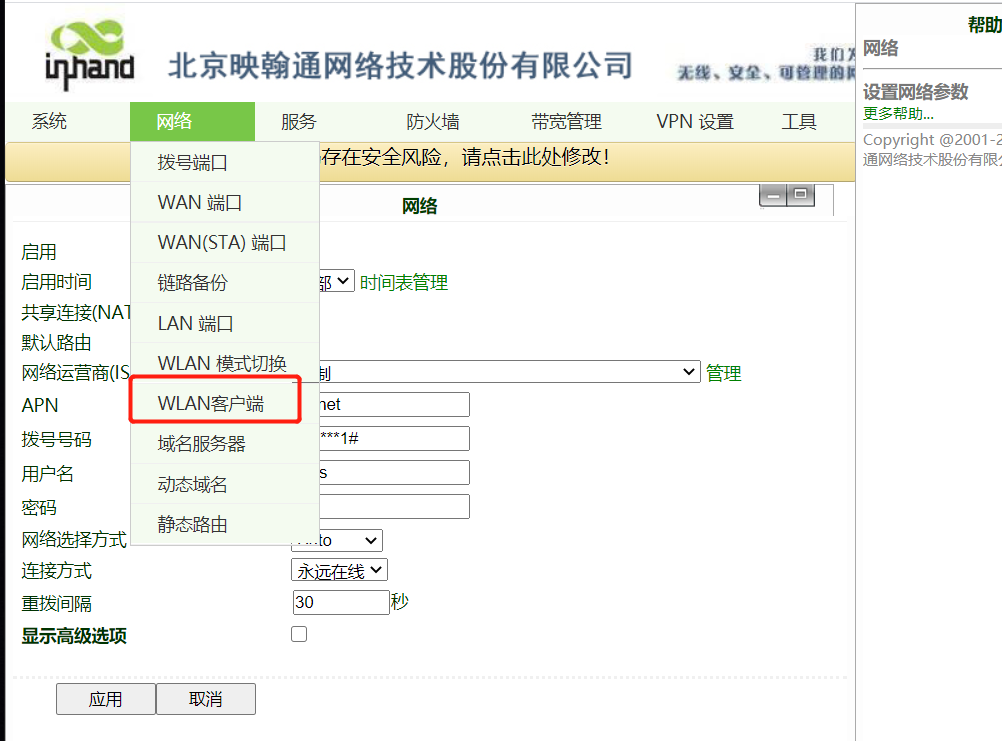Enable the 显示高级选项 checkbox

tap(299, 634)
